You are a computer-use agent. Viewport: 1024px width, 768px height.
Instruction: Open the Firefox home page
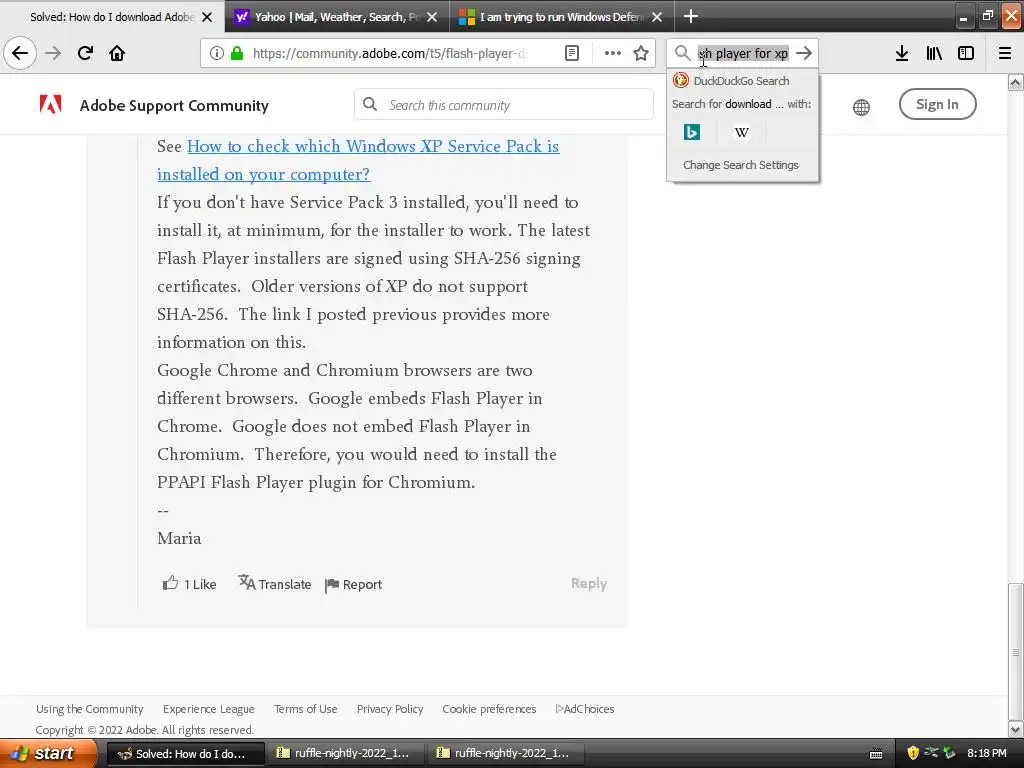[117, 53]
